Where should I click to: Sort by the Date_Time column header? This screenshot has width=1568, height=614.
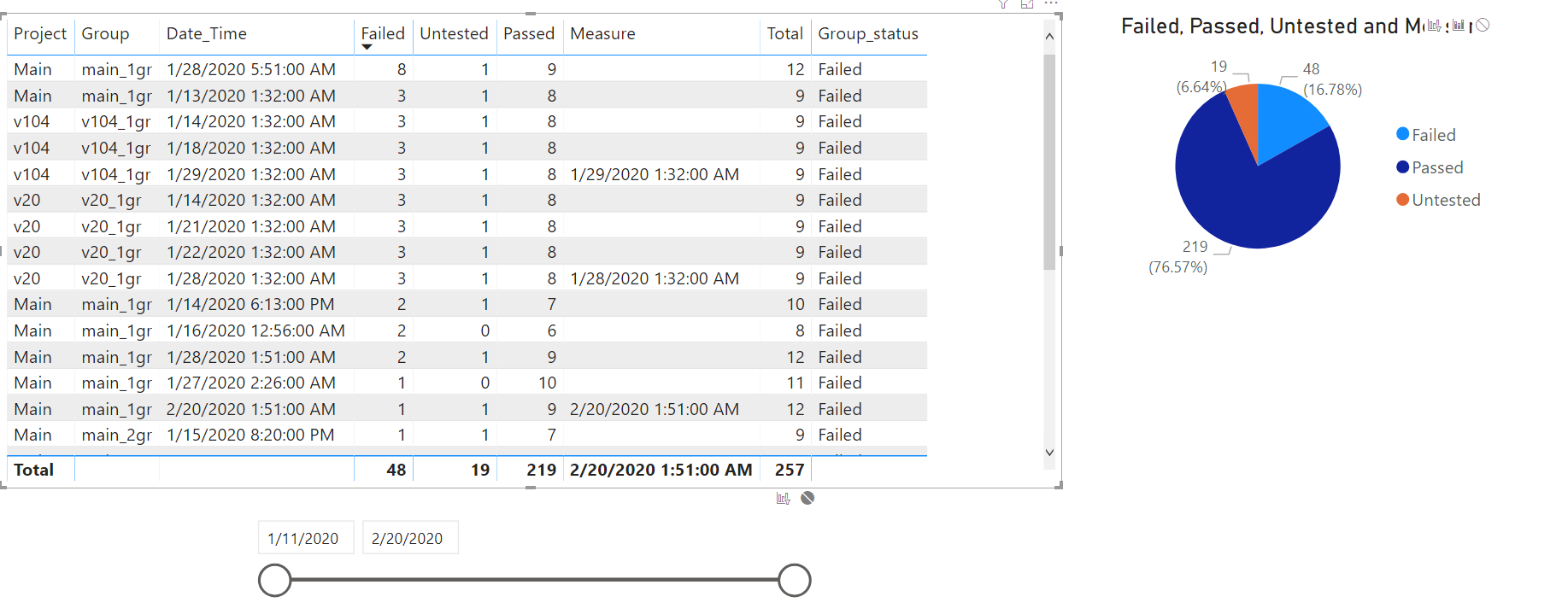[207, 33]
